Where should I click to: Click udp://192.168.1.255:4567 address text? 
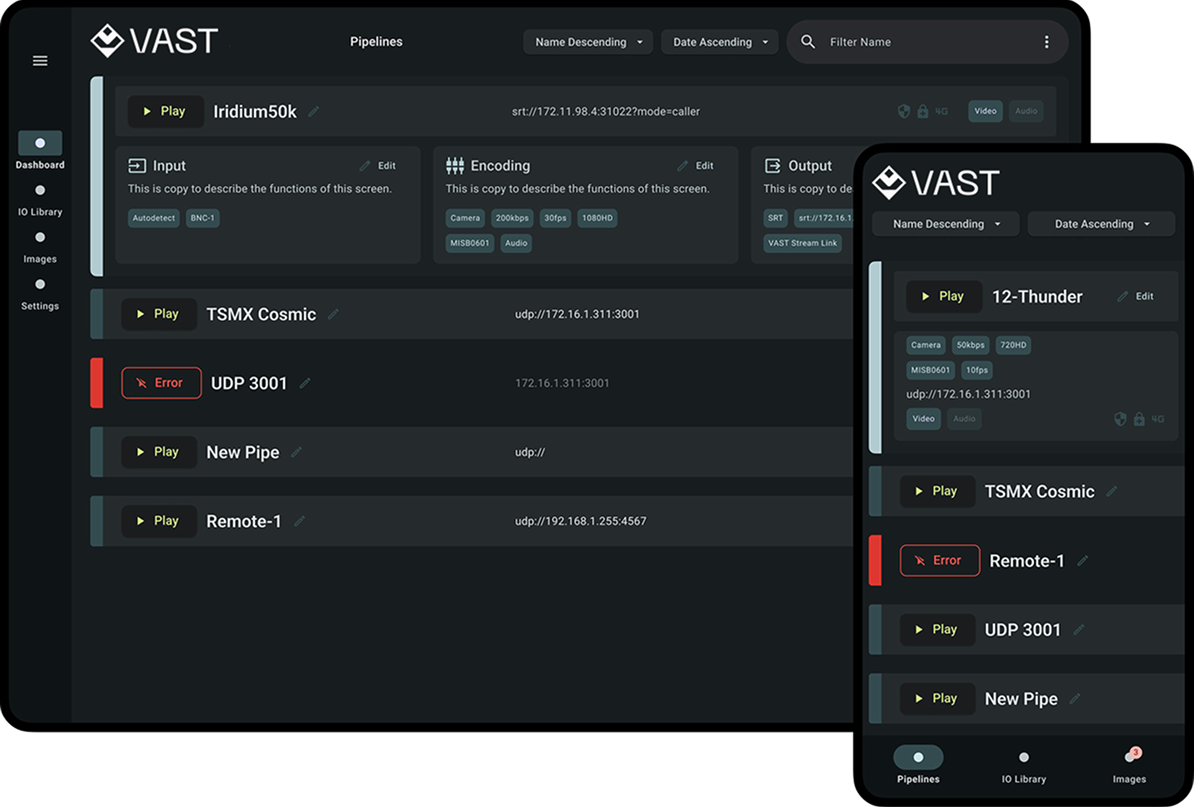pyautogui.click(x=580, y=522)
